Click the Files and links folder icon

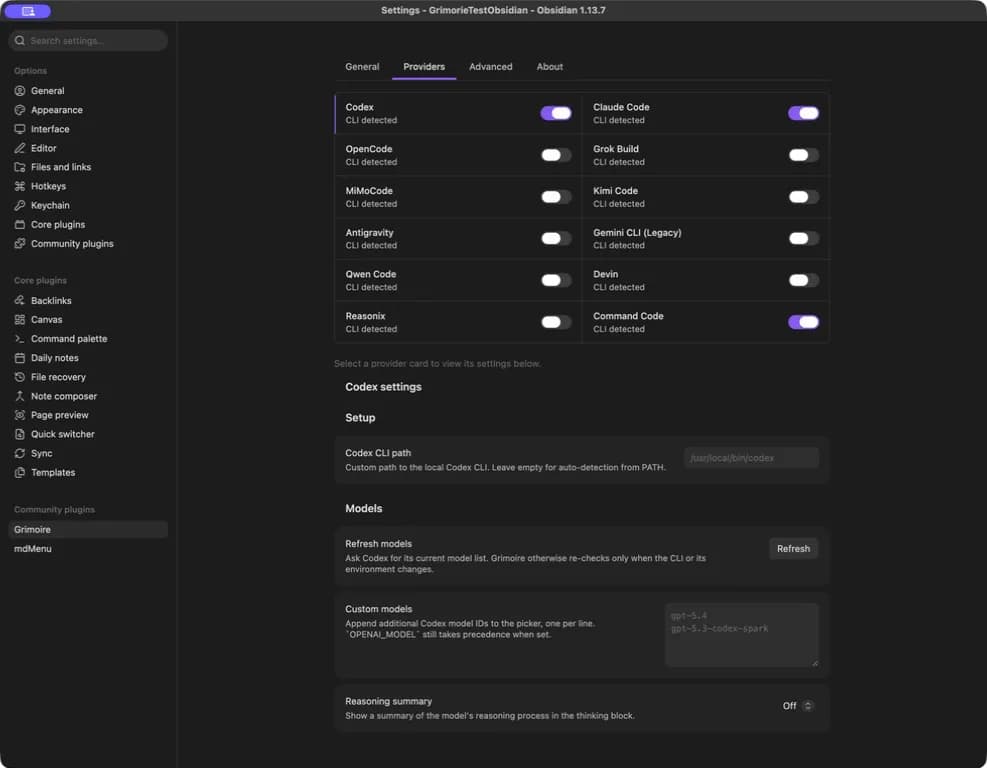click(20, 167)
